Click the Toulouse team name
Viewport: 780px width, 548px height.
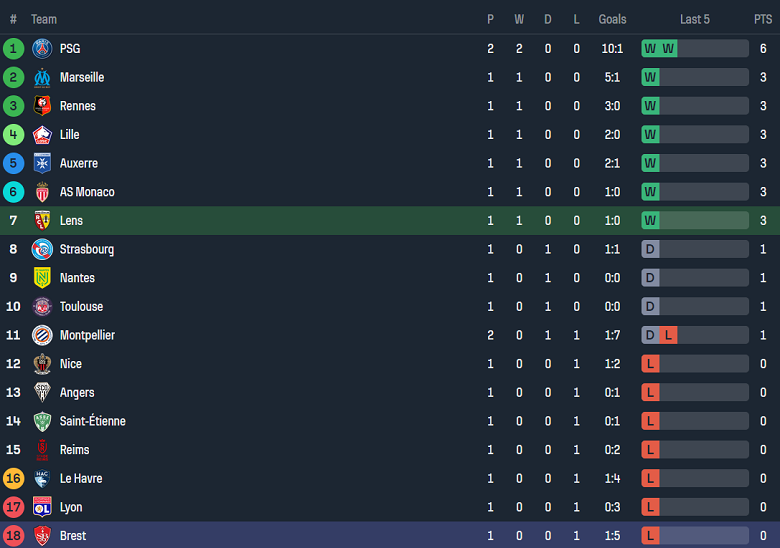point(81,306)
